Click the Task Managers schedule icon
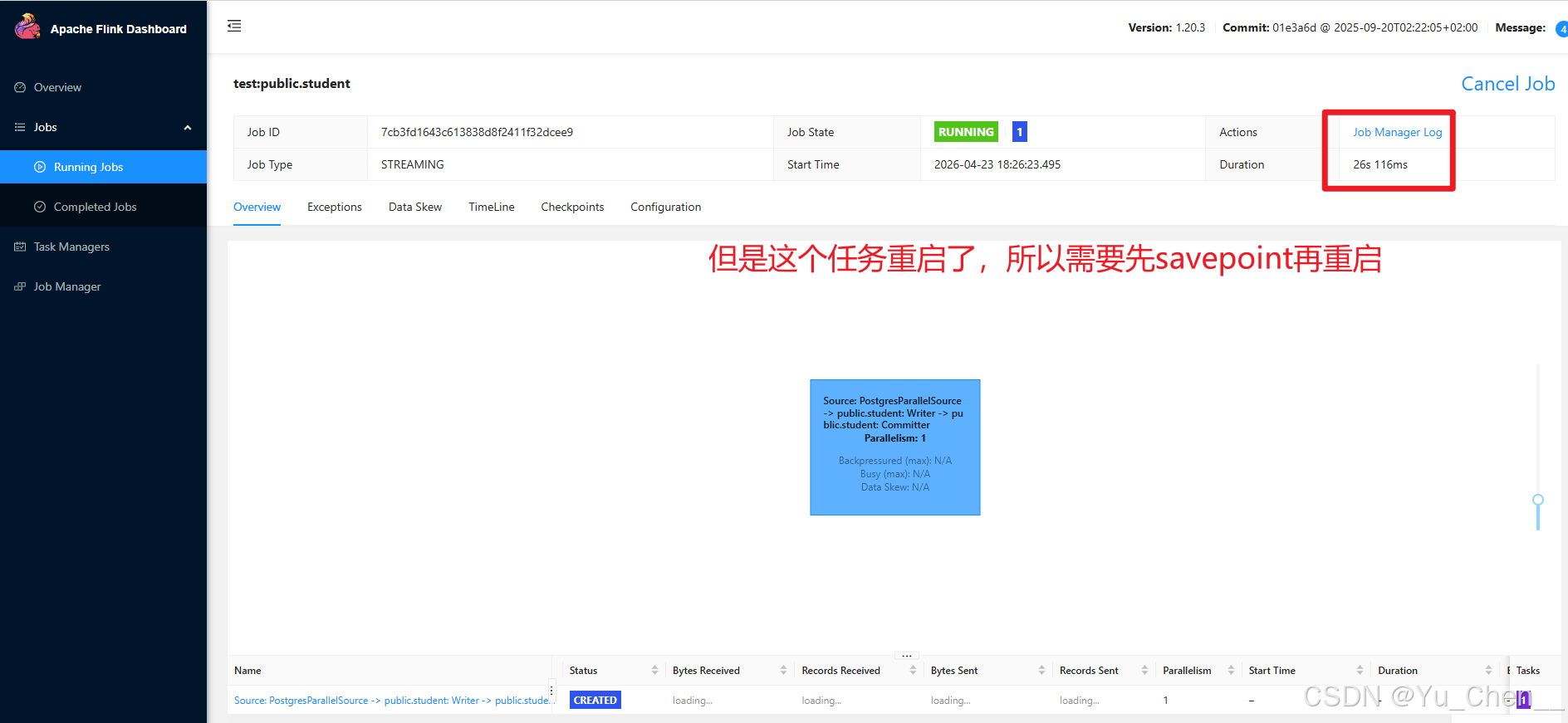1568x723 pixels. 20,247
